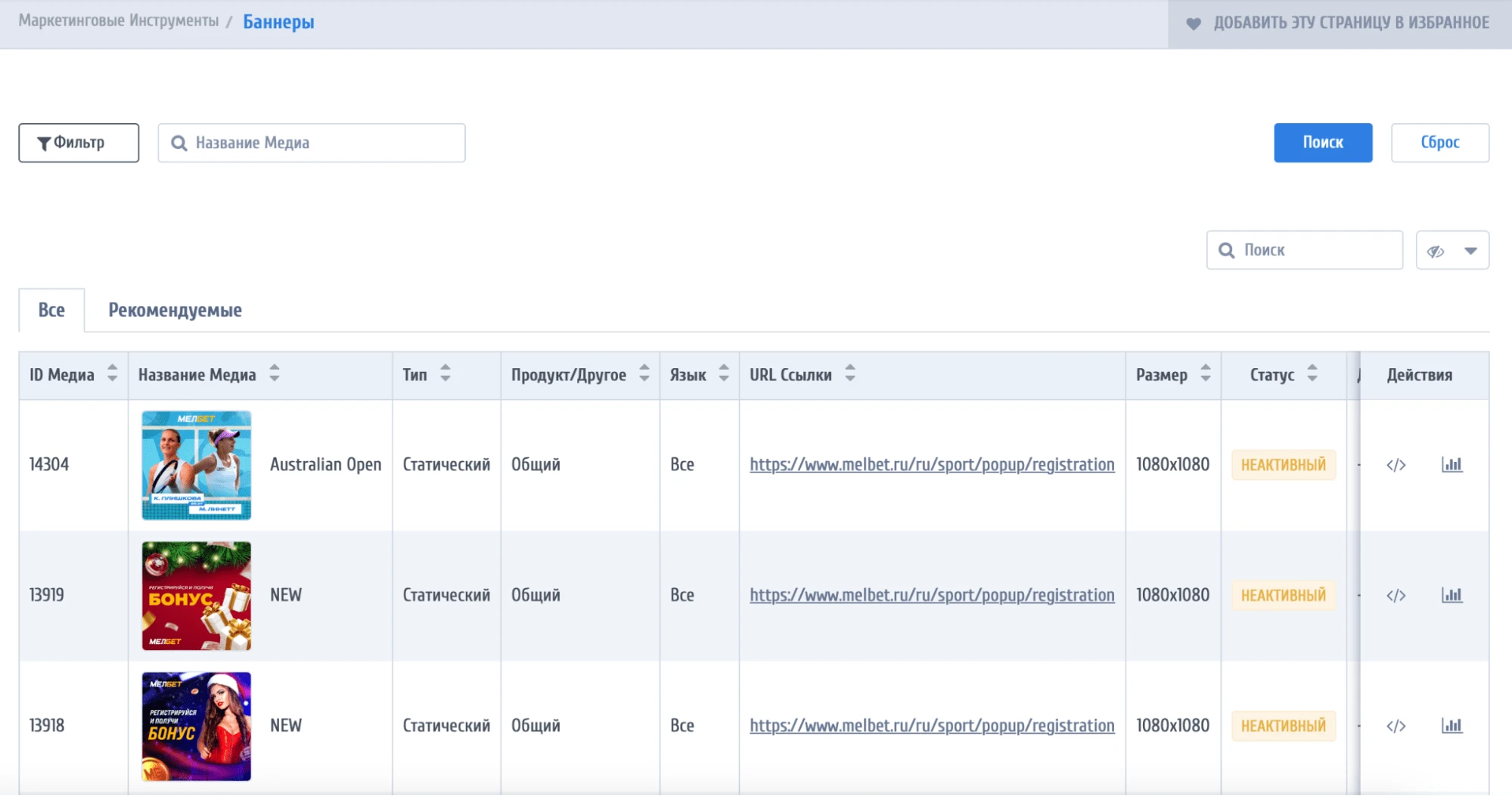This screenshot has width=1512, height=796.
Task: Sort table by Продукт/Другое column
Action: (644, 373)
